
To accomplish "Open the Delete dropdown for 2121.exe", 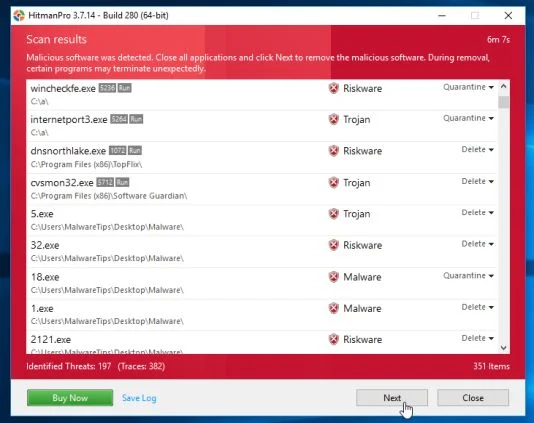I will pos(477,338).
